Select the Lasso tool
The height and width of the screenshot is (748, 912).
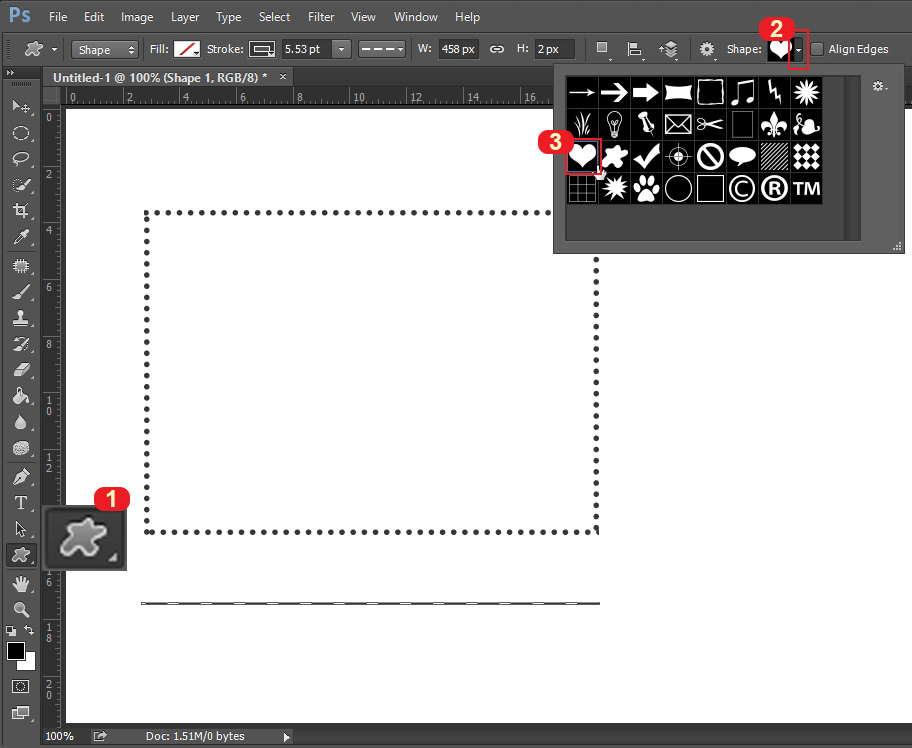(x=21, y=159)
